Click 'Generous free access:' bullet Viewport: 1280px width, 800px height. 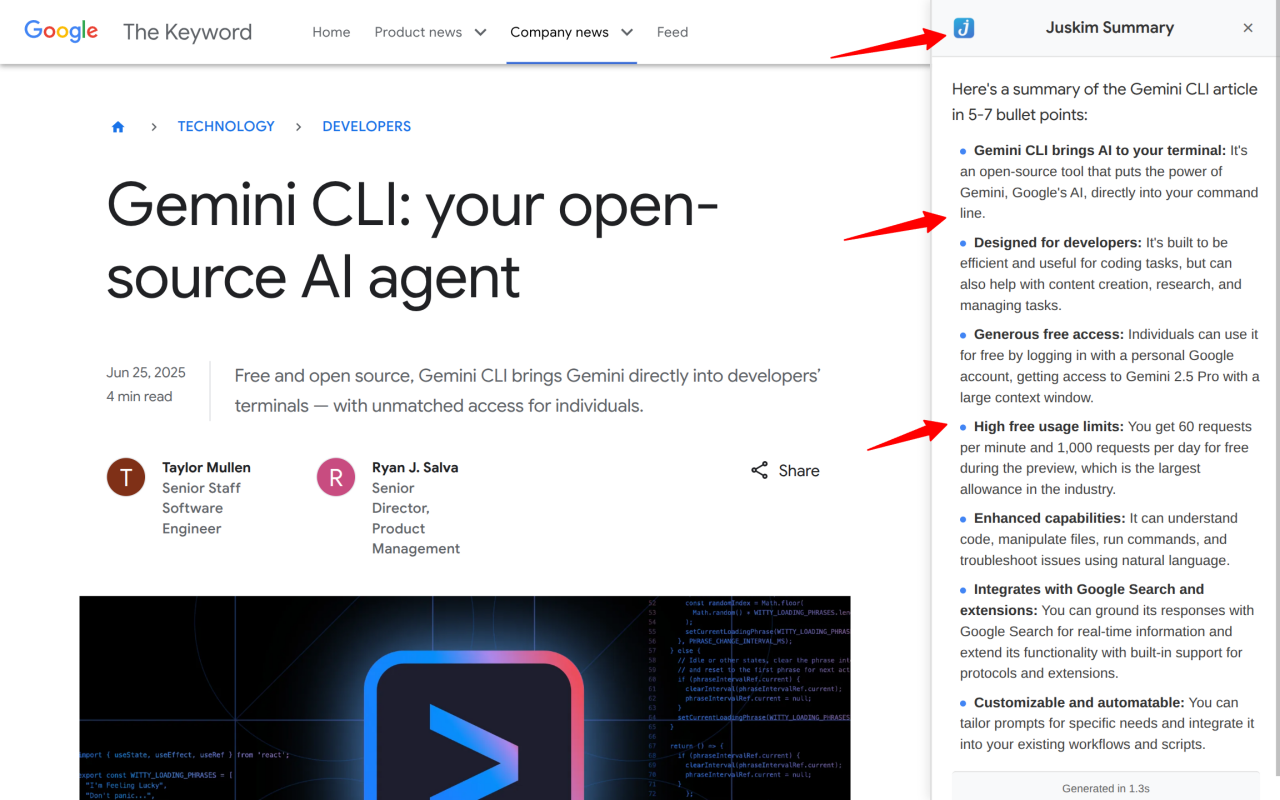pyautogui.click(x=1049, y=334)
